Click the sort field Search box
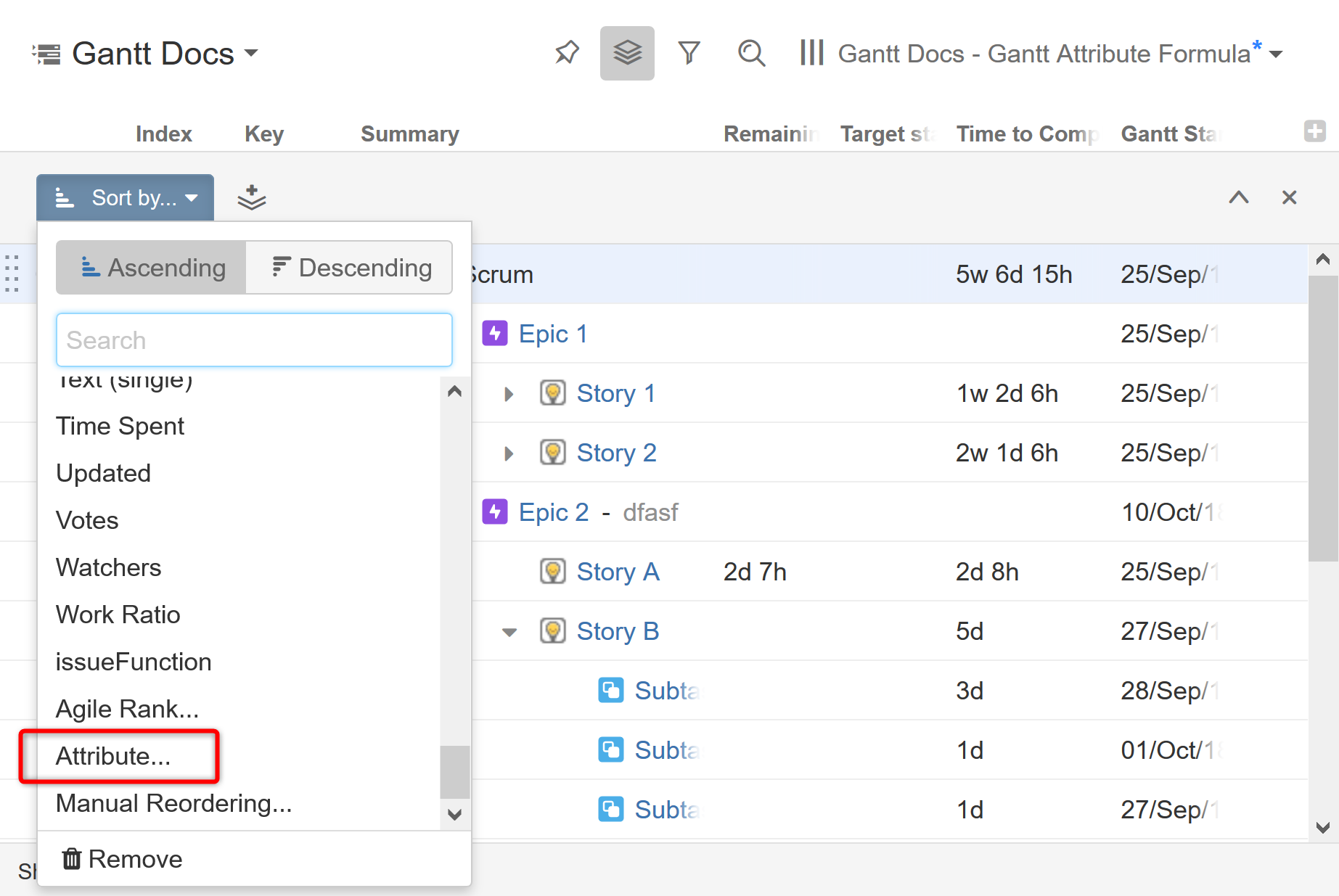The height and width of the screenshot is (896, 1339). [x=254, y=340]
